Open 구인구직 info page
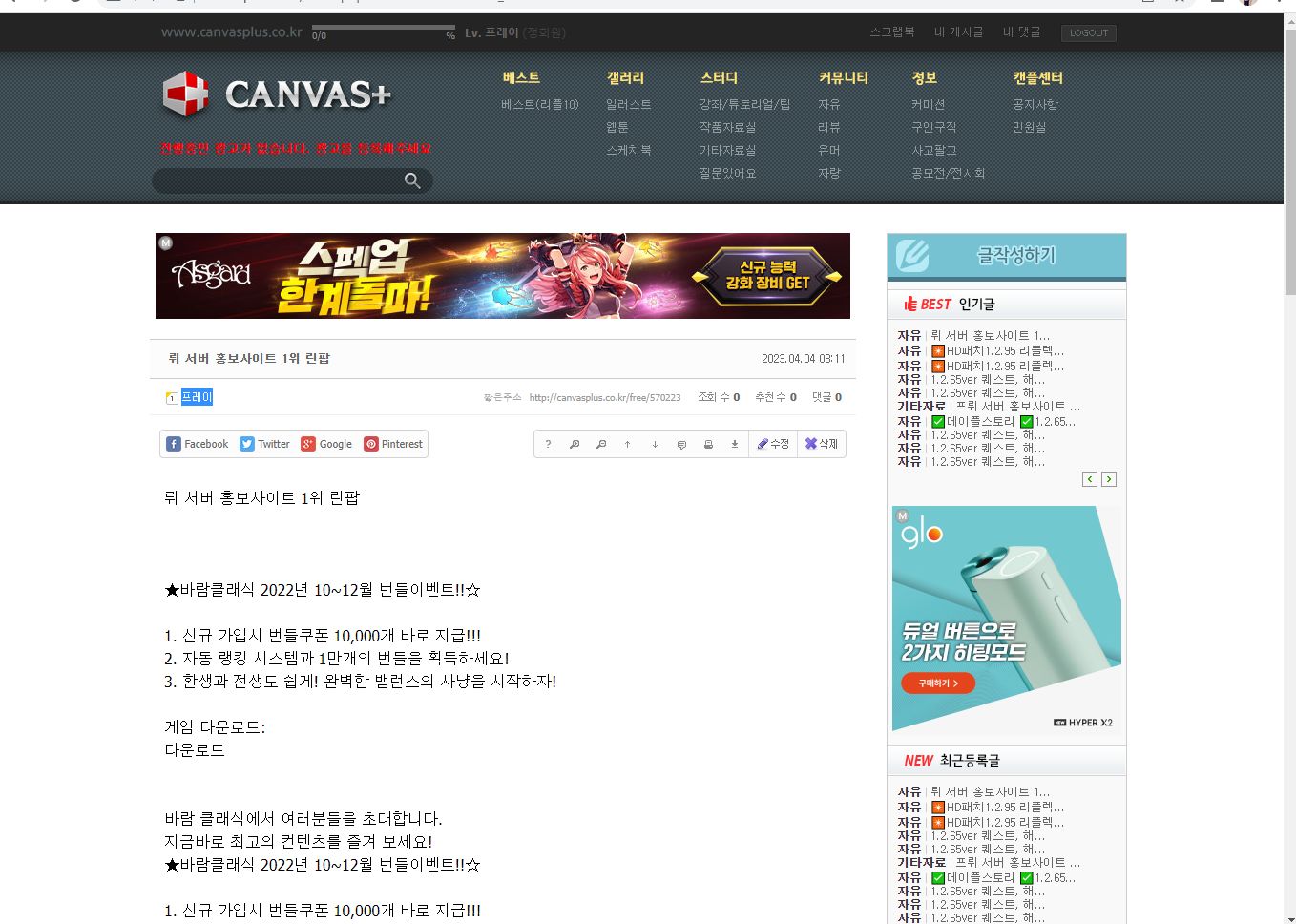This screenshot has width=1296, height=924. (x=934, y=128)
